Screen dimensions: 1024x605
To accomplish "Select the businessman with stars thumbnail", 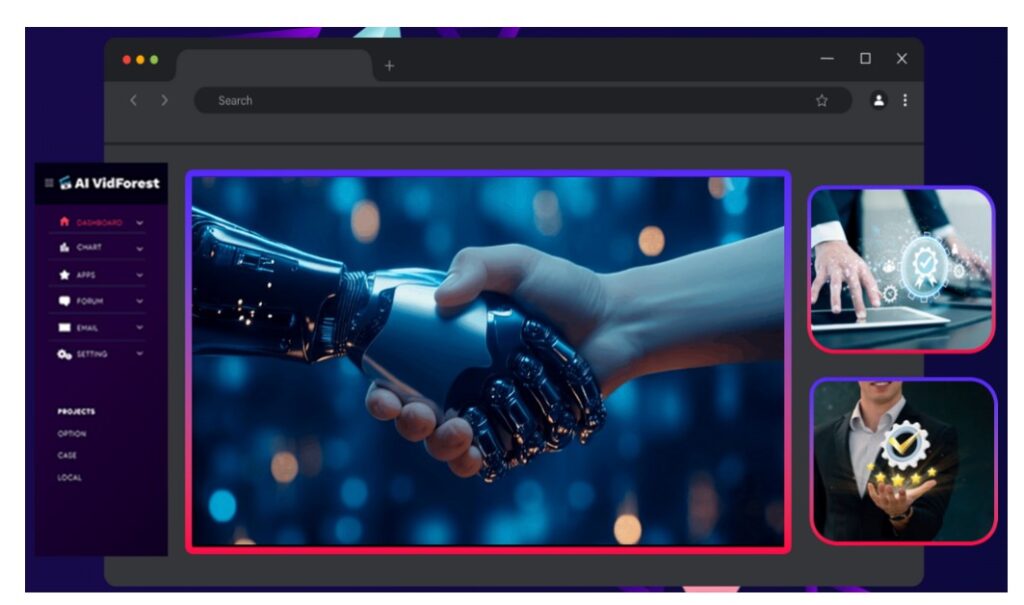I will point(903,460).
